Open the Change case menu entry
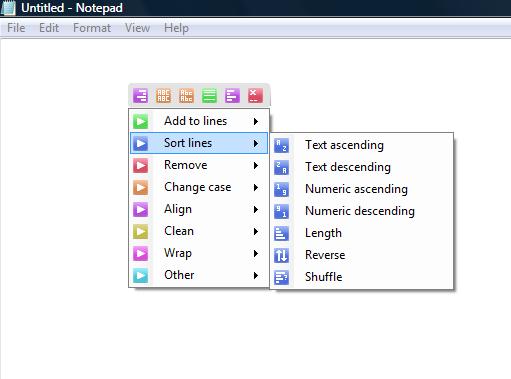The image size is (511, 379). [x=199, y=187]
